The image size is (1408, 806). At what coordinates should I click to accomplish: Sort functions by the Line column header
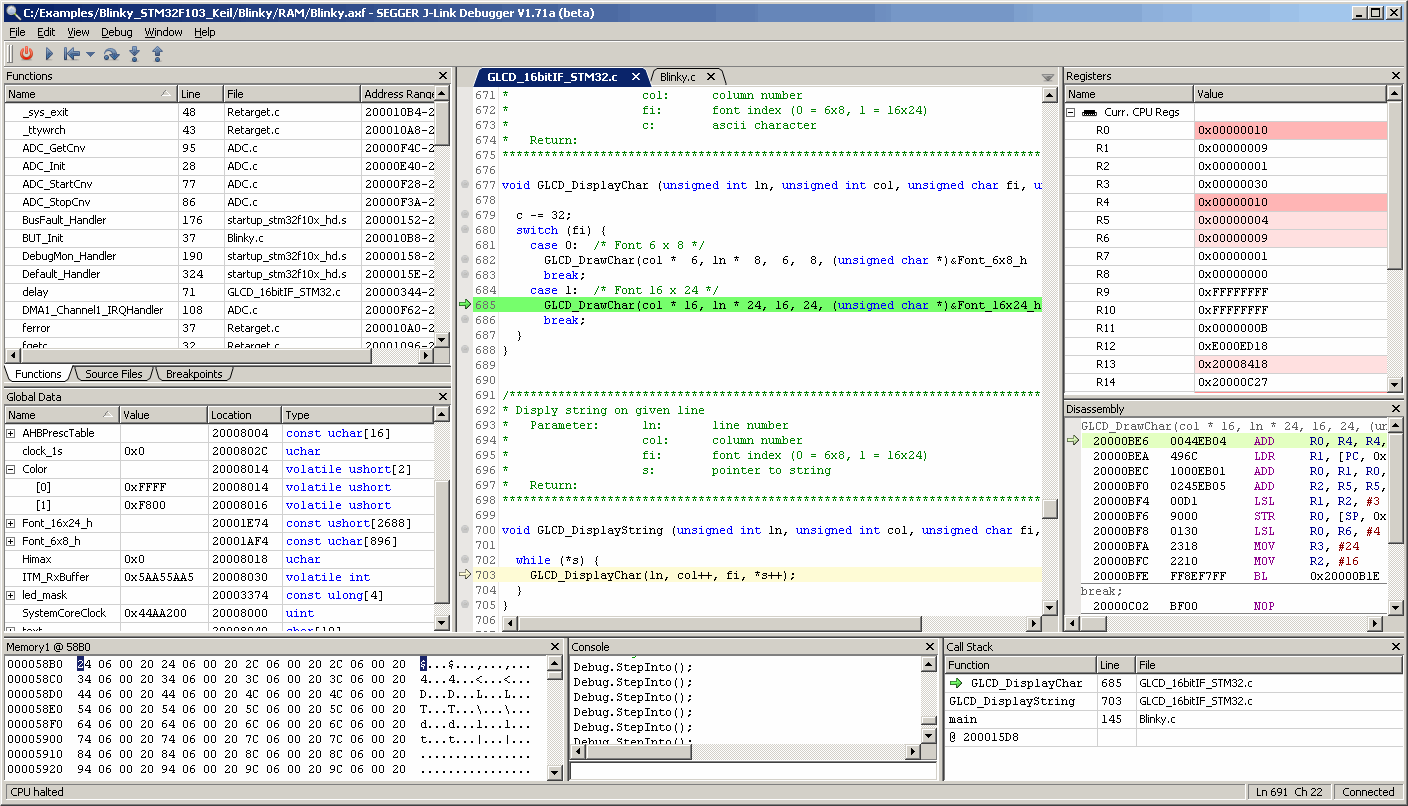pos(200,94)
